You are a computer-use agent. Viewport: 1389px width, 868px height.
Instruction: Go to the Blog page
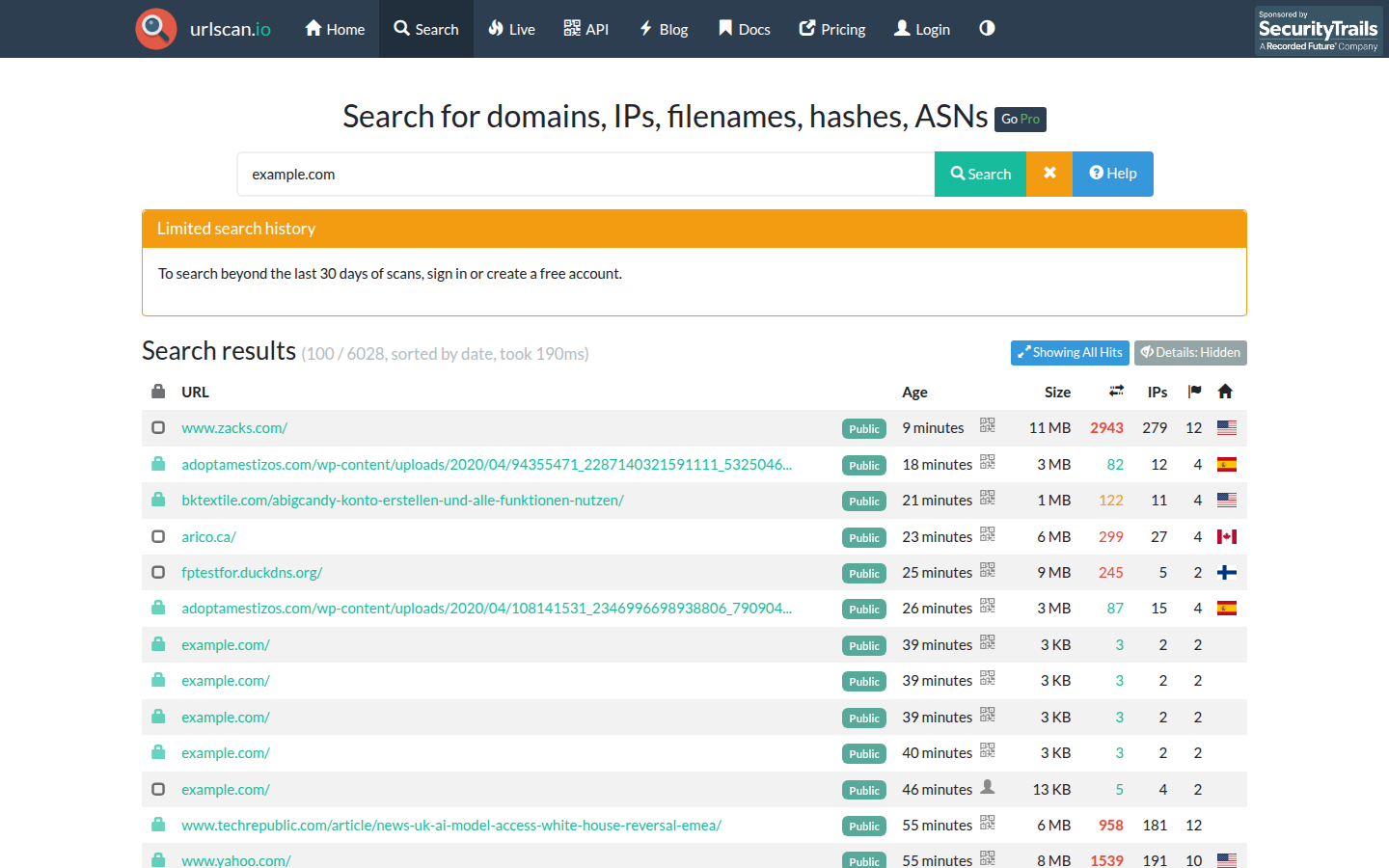(664, 29)
